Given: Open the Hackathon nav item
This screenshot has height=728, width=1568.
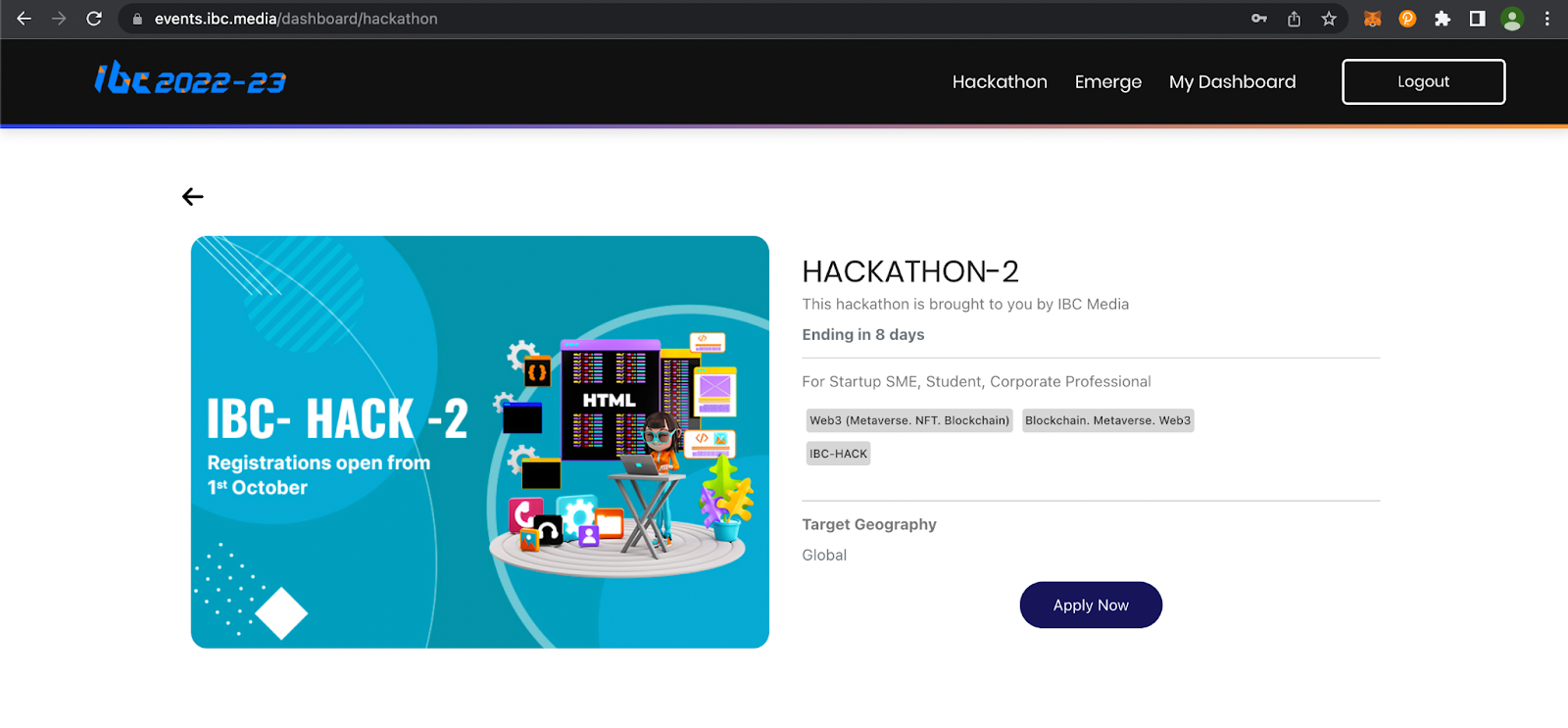Looking at the screenshot, I should point(1000,82).
